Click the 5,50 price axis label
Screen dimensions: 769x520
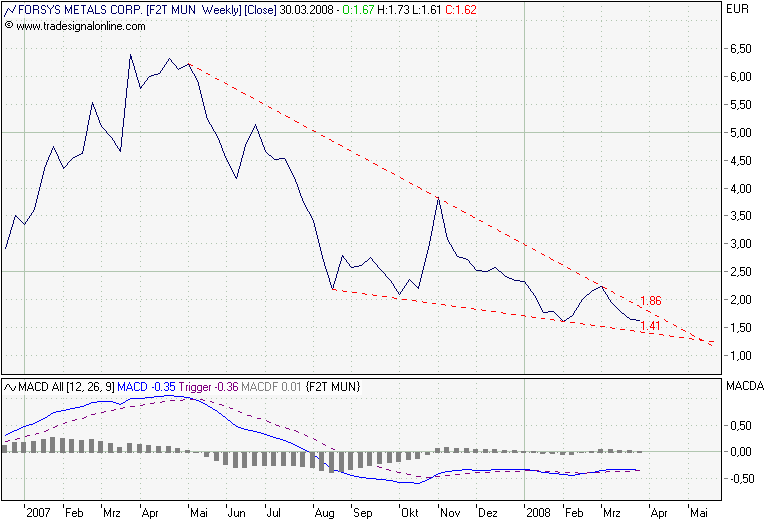[741, 104]
